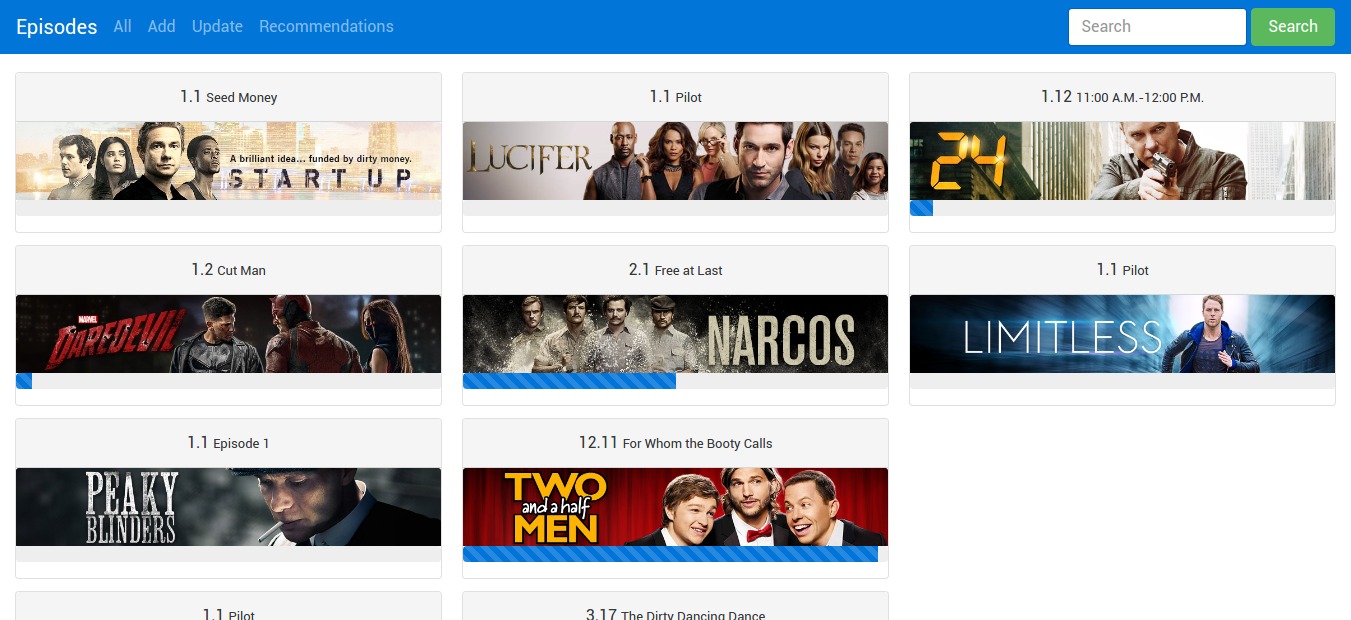Click the empty progress bar under Peaky Blinders
1351x620 pixels.
pyautogui.click(x=228, y=554)
